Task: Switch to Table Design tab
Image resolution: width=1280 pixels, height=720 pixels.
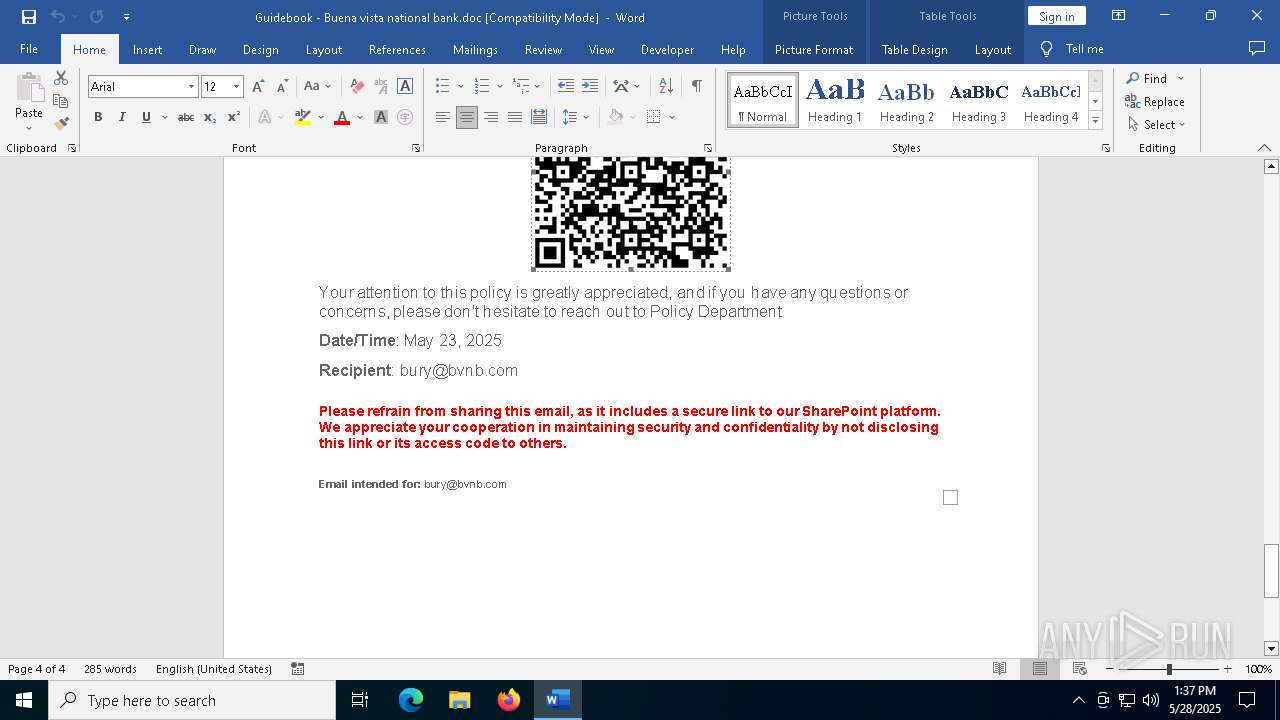Action: pyautogui.click(x=914, y=49)
